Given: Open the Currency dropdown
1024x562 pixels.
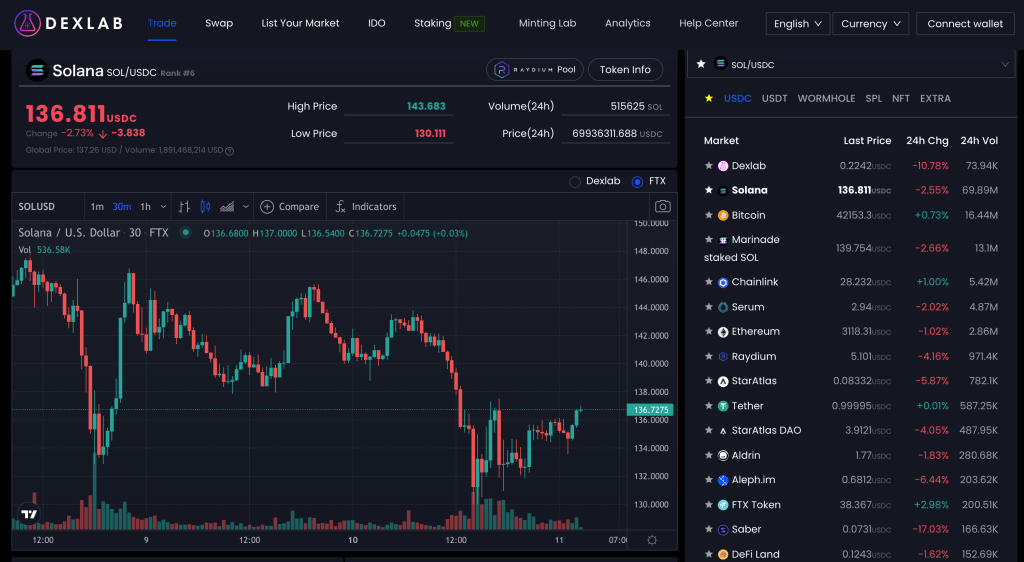Looking at the screenshot, I should coord(870,24).
